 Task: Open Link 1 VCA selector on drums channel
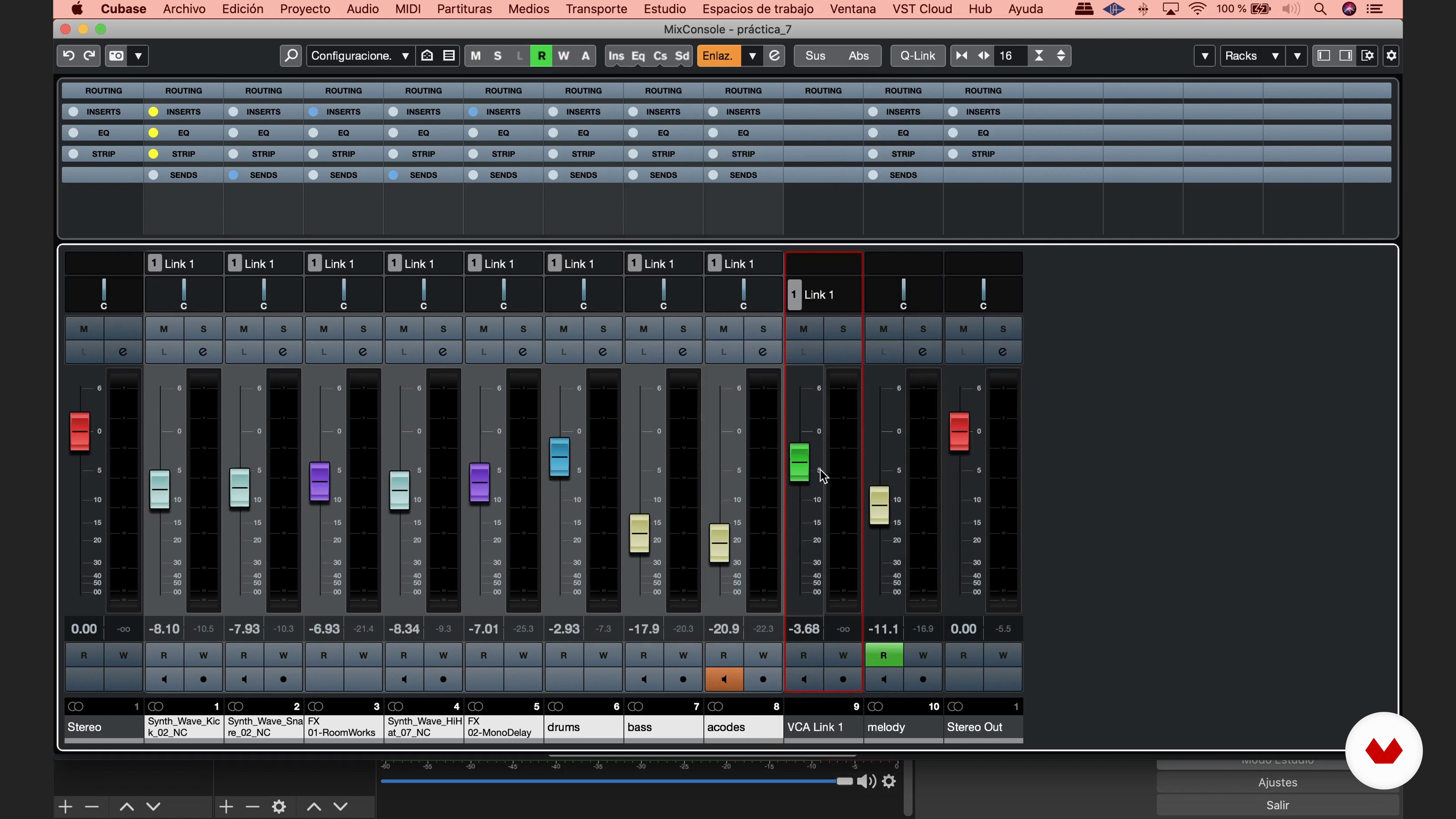pyautogui.click(x=584, y=264)
